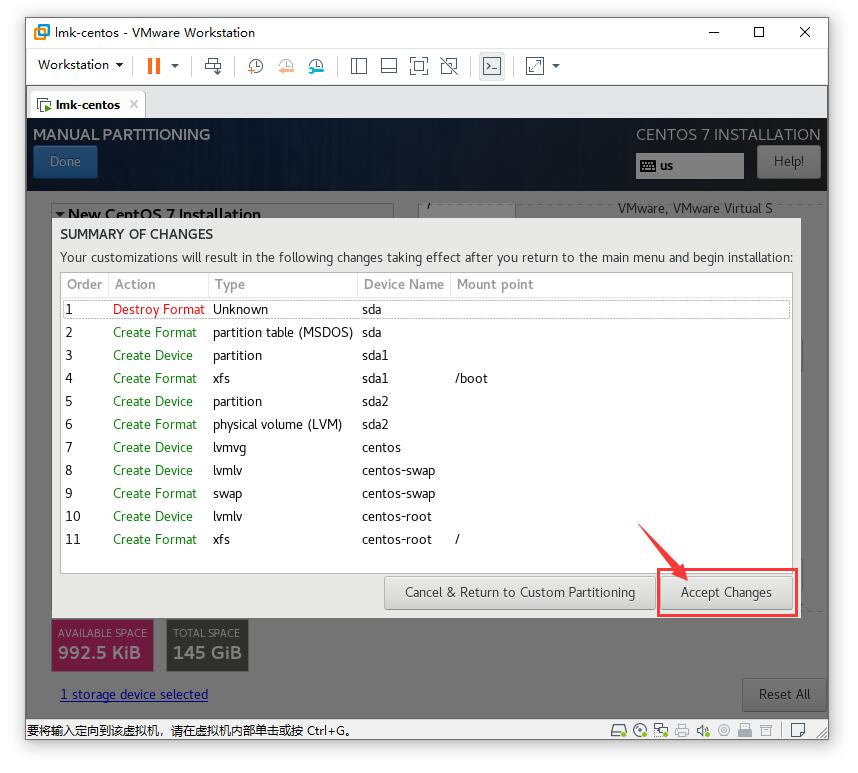Click the CD/DVD drive status icon
The image size is (858, 773).
click(x=640, y=730)
